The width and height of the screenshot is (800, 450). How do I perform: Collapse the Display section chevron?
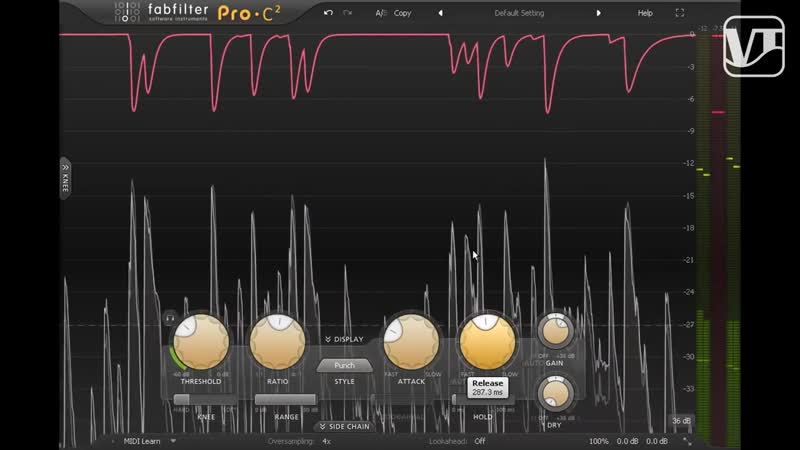click(343, 339)
